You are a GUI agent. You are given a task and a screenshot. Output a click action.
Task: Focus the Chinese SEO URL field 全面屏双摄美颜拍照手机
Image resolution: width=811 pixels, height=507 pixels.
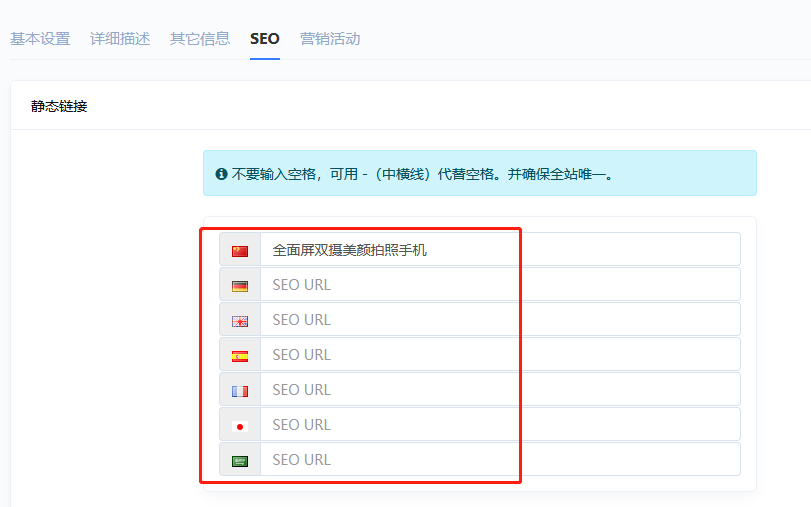coord(500,249)
